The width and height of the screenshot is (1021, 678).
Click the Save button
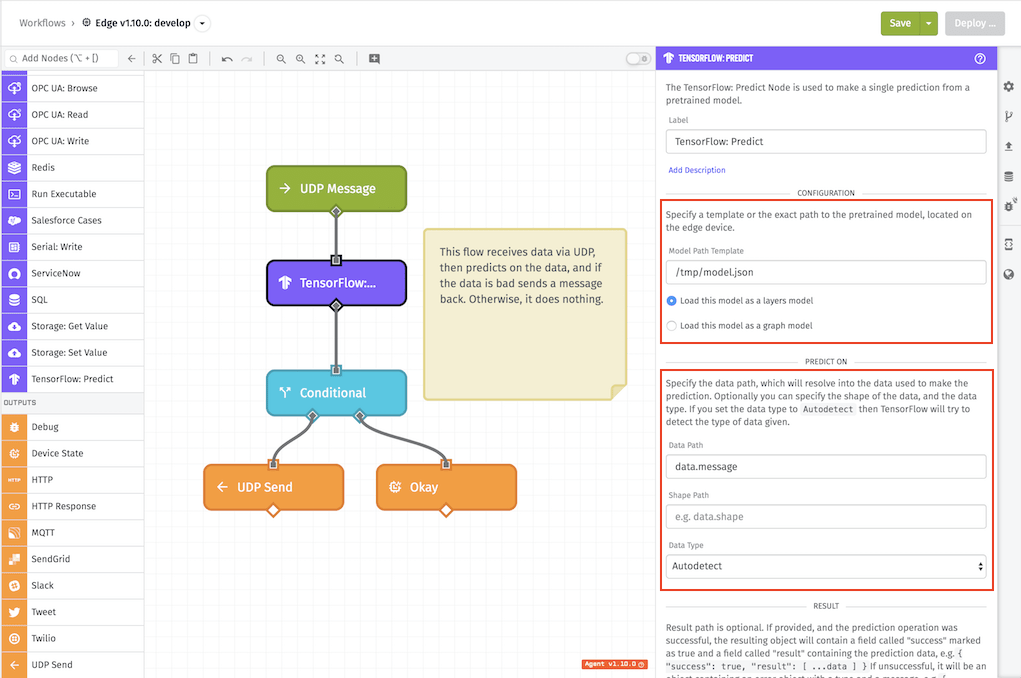point(900,23)
